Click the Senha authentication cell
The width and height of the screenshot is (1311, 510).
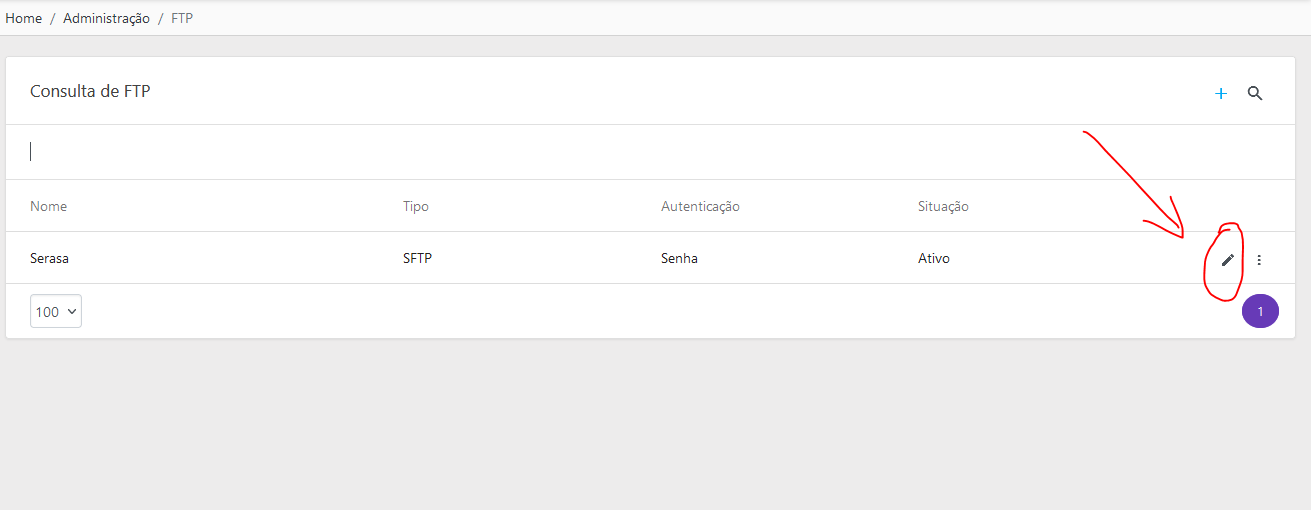679,258
